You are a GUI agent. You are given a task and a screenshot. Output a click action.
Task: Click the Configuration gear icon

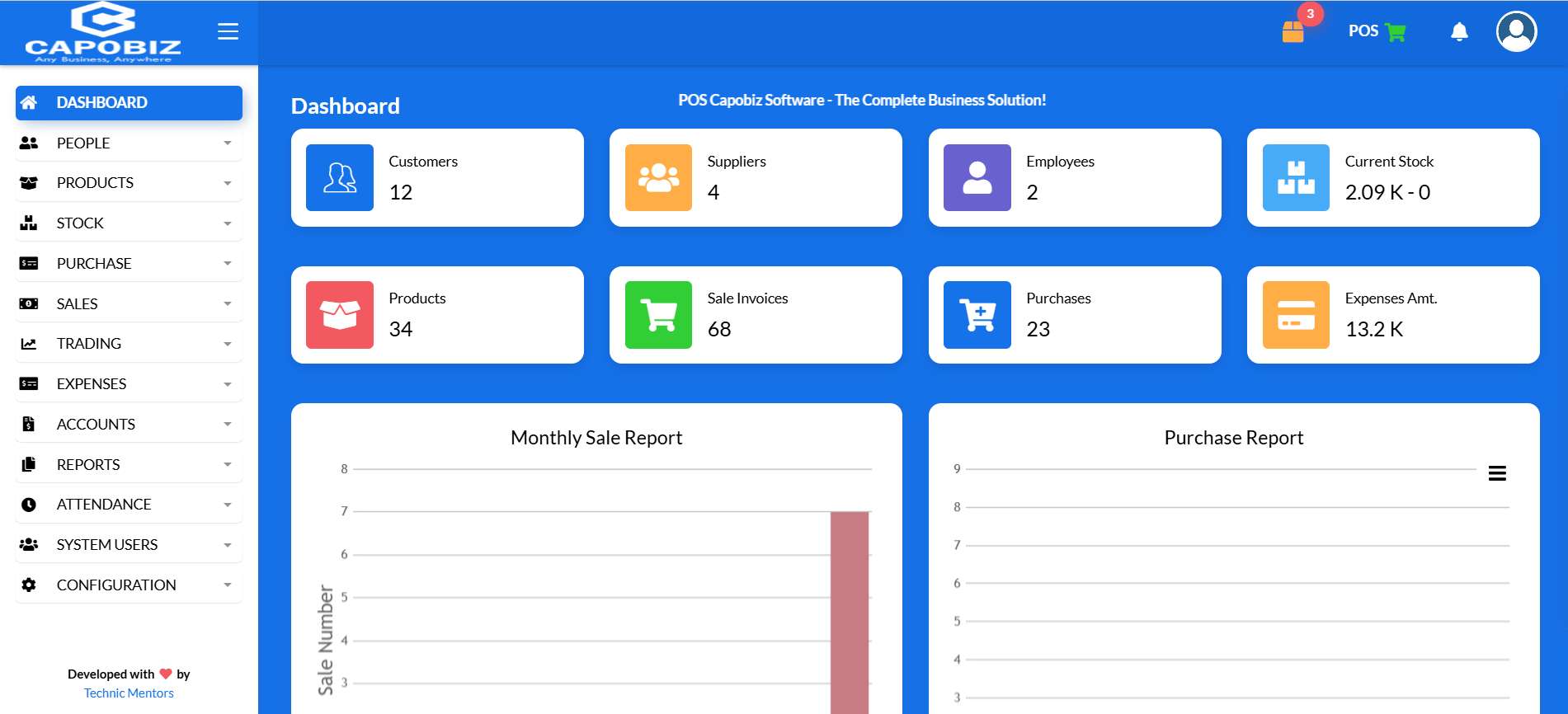tap(29, 585)
